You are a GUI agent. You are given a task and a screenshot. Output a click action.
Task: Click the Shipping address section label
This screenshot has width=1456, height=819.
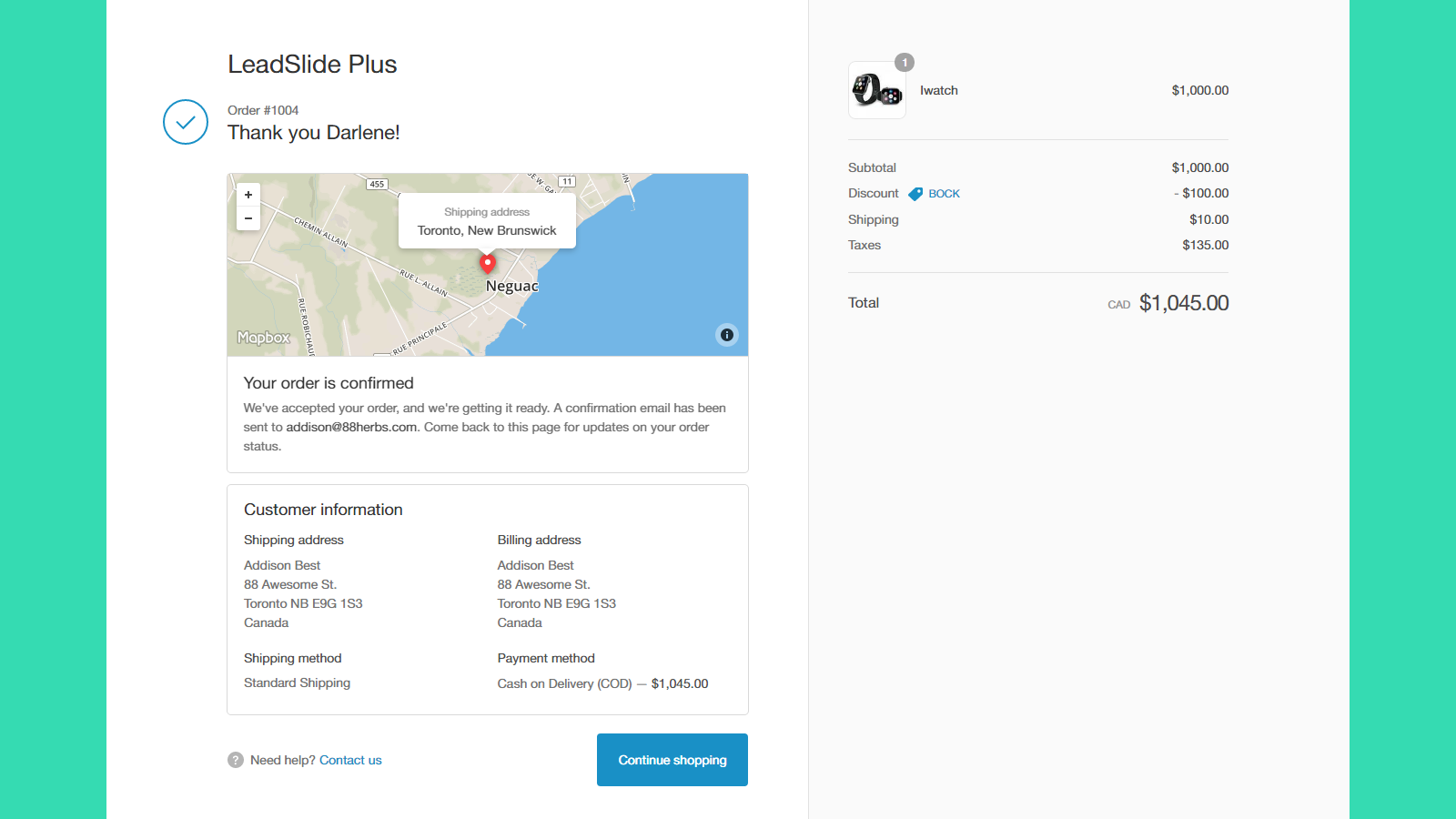[x=294, y=540]
